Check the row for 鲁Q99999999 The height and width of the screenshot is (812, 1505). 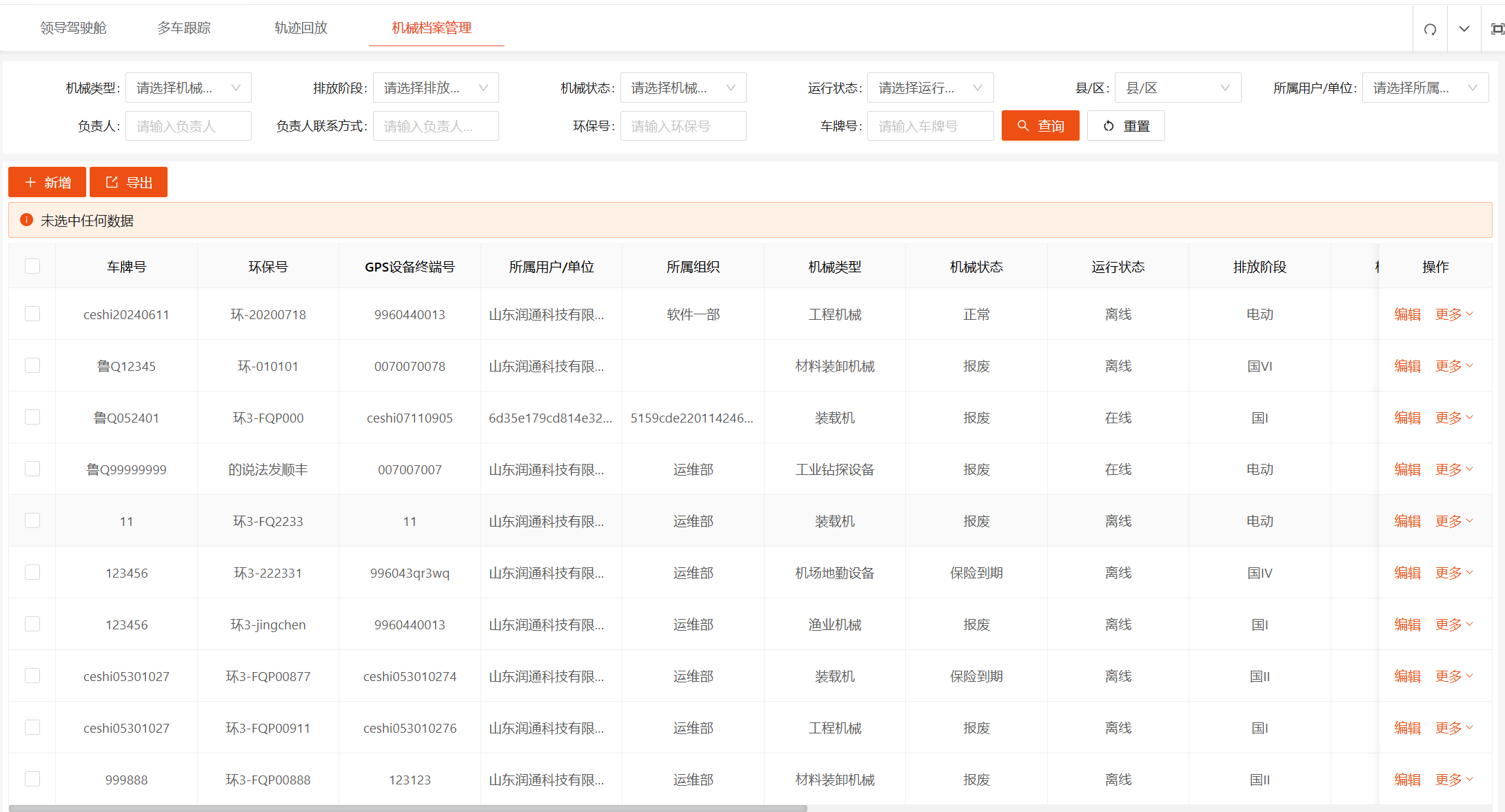coord(32,469)
